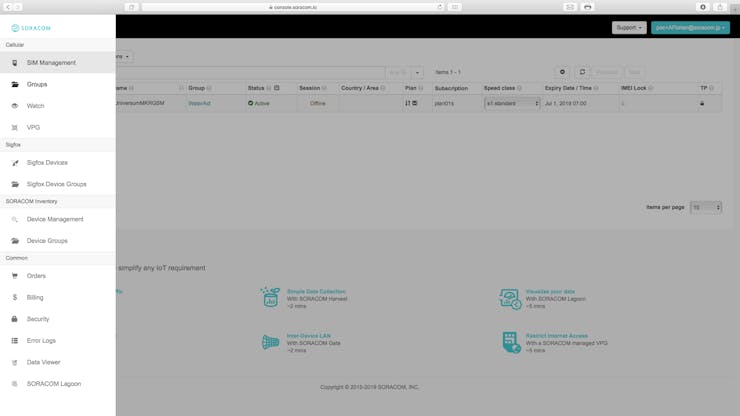Open the s1.standard speed class dropdown
The height and width of the screenshot is (416, 740).
click(x=512, y=103)
